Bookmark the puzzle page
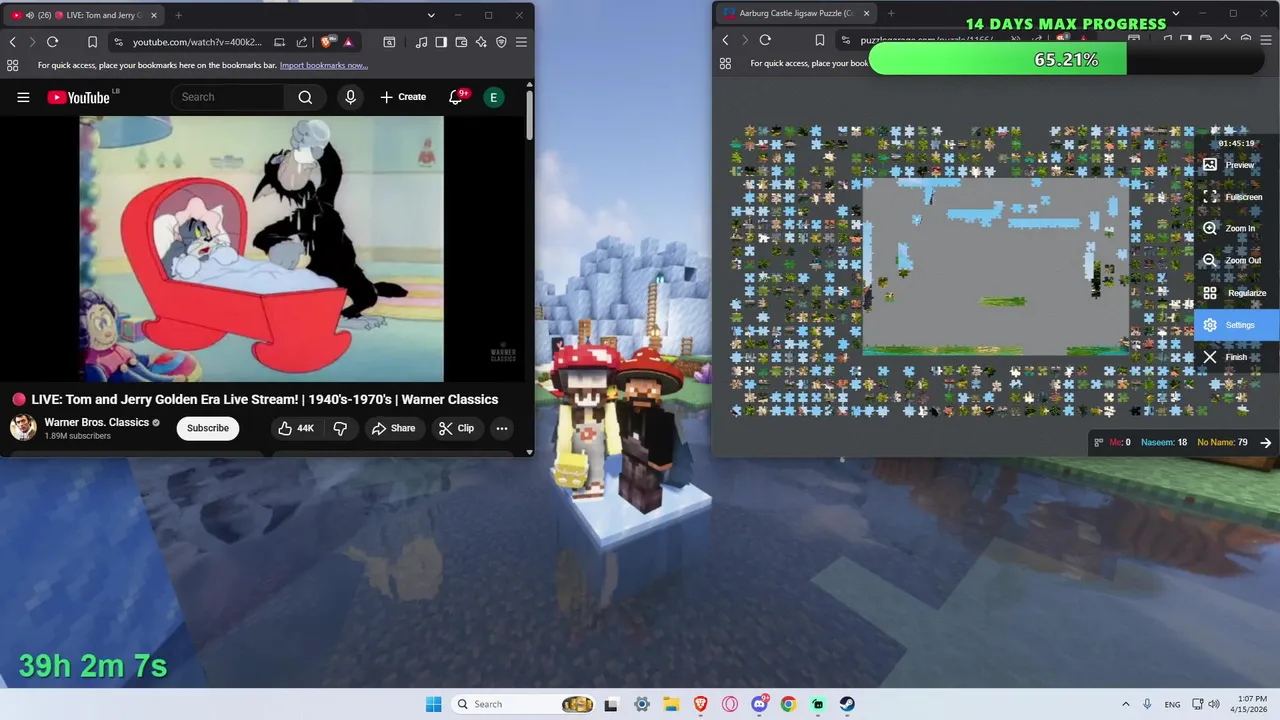This screenshot has height=720, width=1280. pyautogui.click(x=820, y=40)
